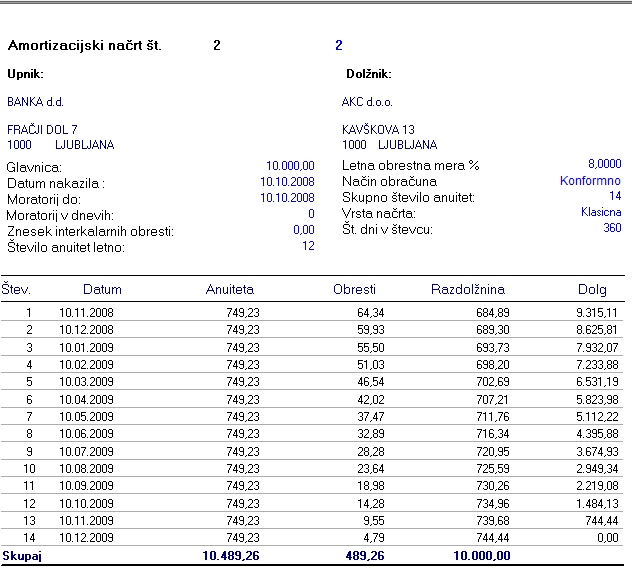632x585 pixels.
Task: Select the address KAVŠKOVA 13
Action: point(378,130)
